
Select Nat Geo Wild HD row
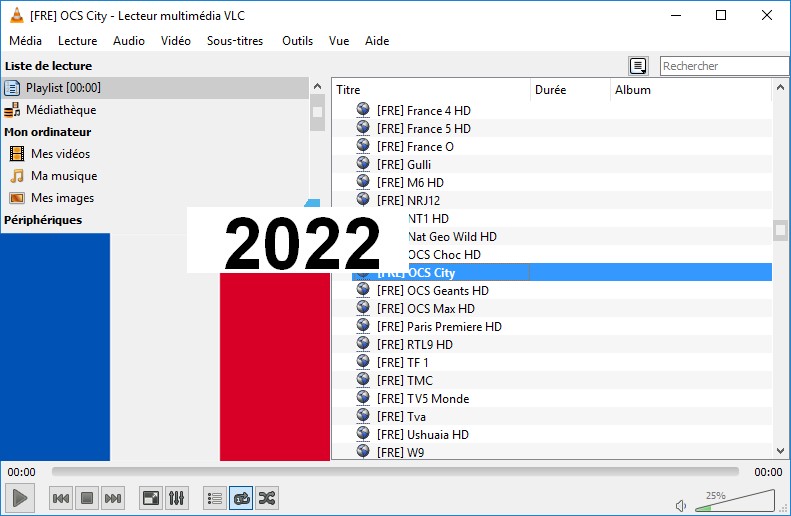[x=590, y=237]
